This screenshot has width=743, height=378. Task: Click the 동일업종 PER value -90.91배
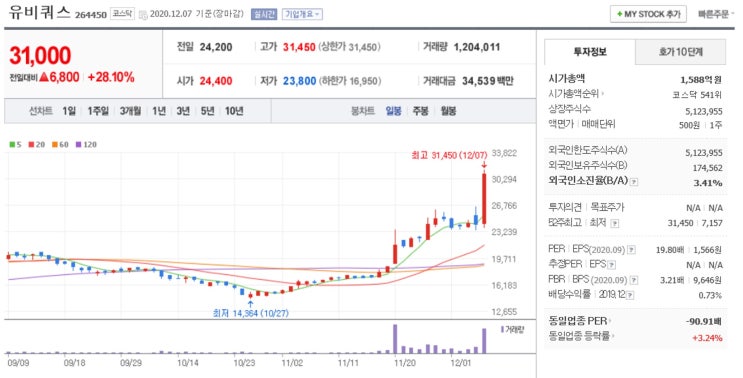point(704,322)
